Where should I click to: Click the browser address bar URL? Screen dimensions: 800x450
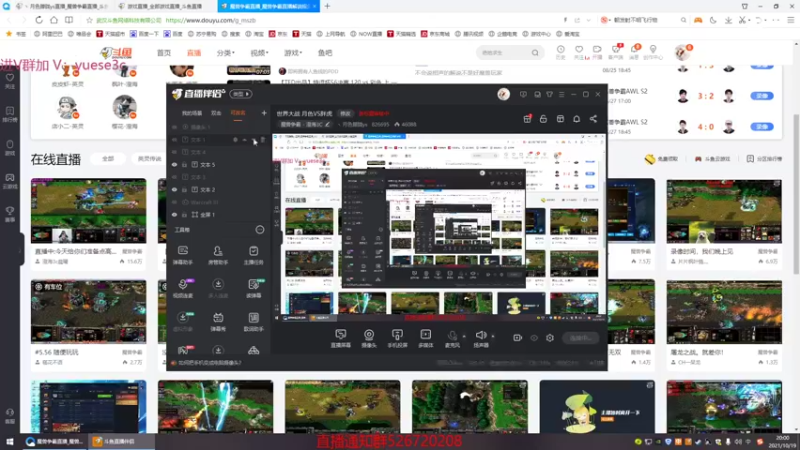(x=211, y=20)
